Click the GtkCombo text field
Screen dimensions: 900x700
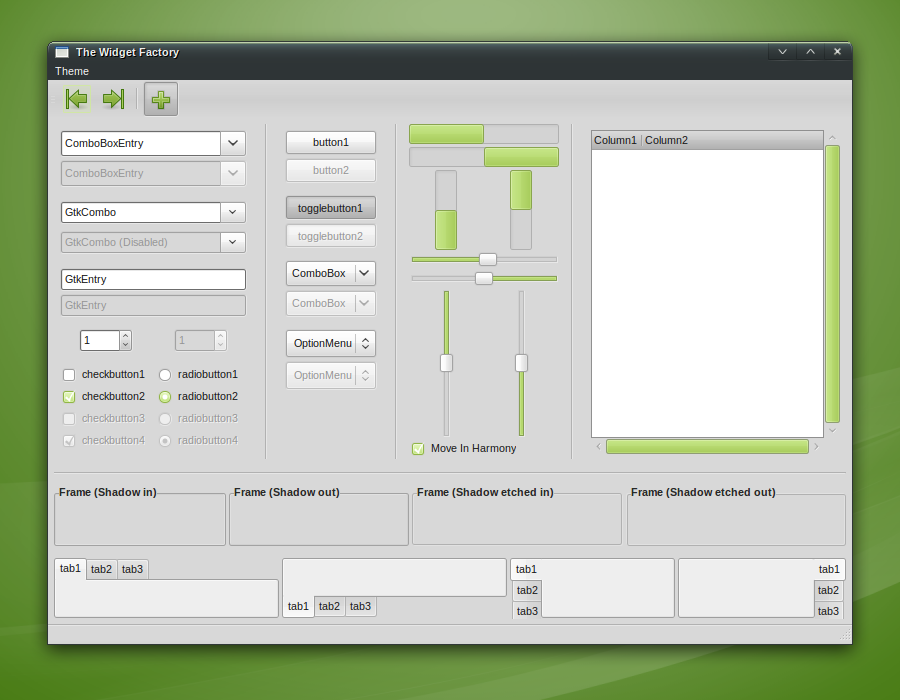pyautogui.click(x=141, y=212)
